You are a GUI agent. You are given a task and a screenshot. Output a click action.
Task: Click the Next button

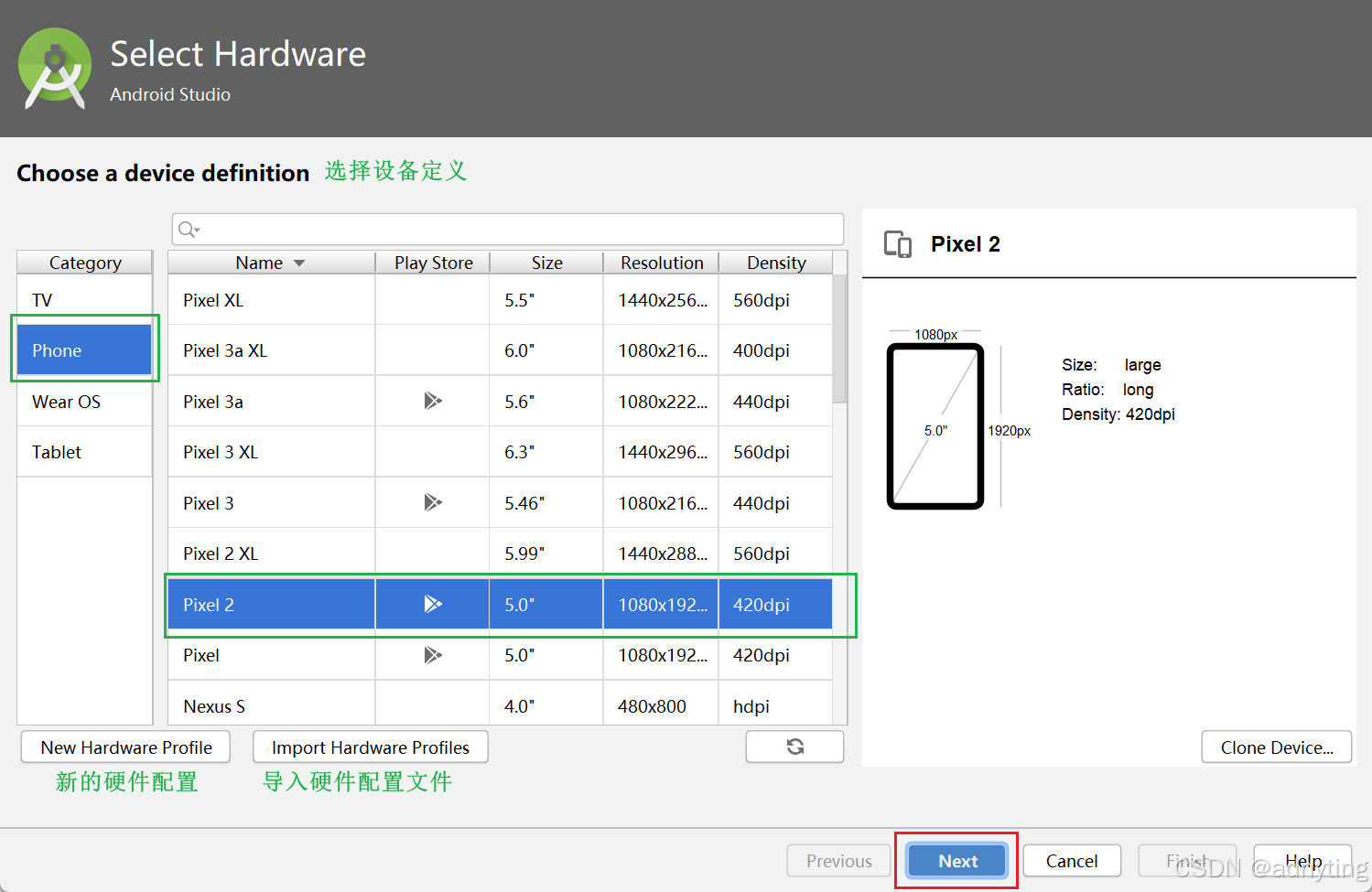[957, 861]
